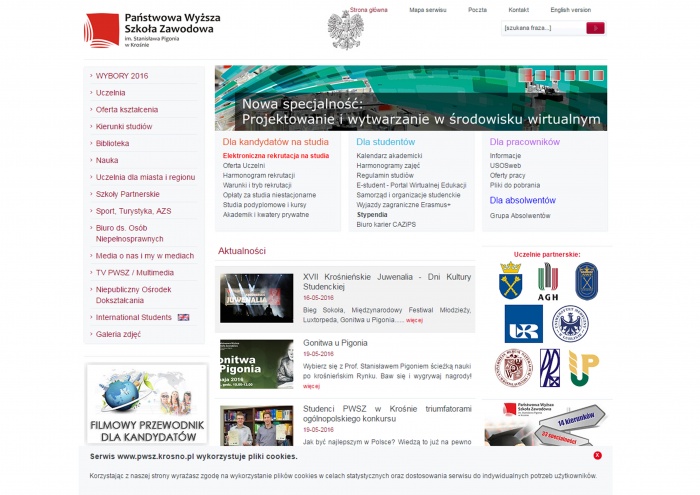The height and width of the screenshot is (495, 700).
Task: Open Biuro ds. Osób Niepełnosprawnych
Action: 129,233
